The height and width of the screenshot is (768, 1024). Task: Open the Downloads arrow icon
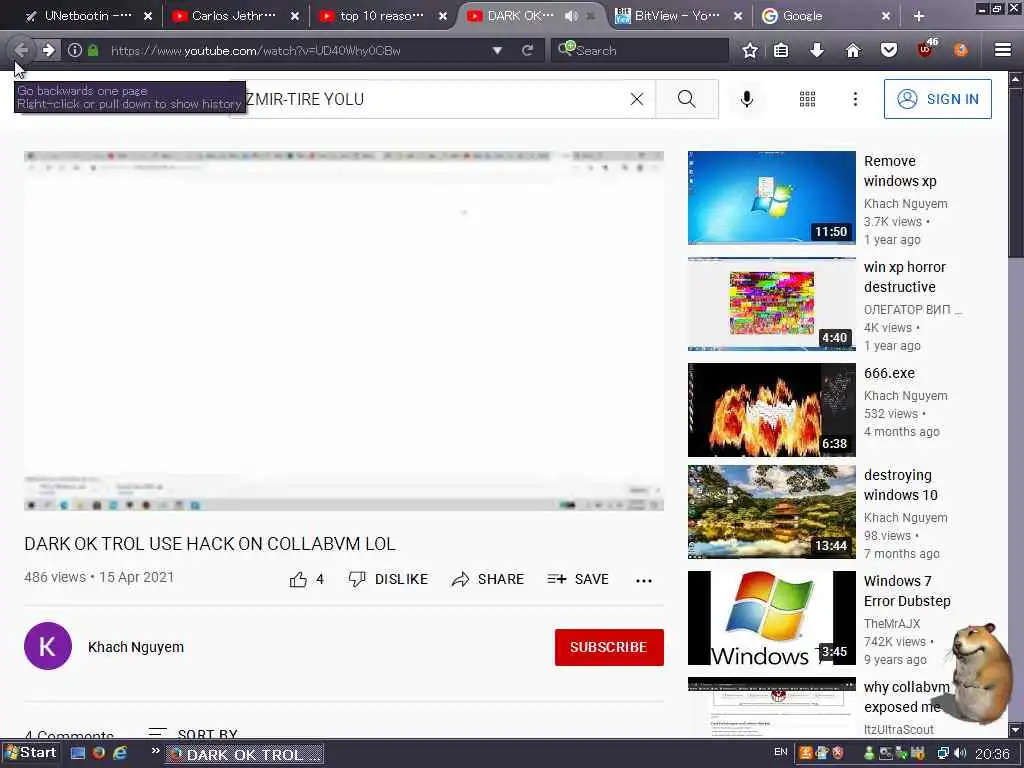tap(816, 50)
